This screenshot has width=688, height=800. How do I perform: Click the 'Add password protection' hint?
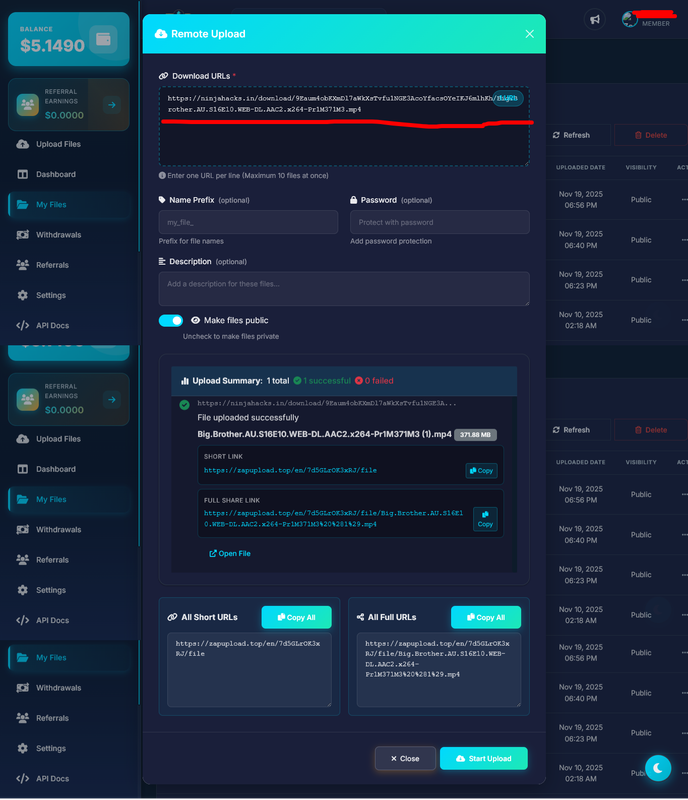point(391,241)
